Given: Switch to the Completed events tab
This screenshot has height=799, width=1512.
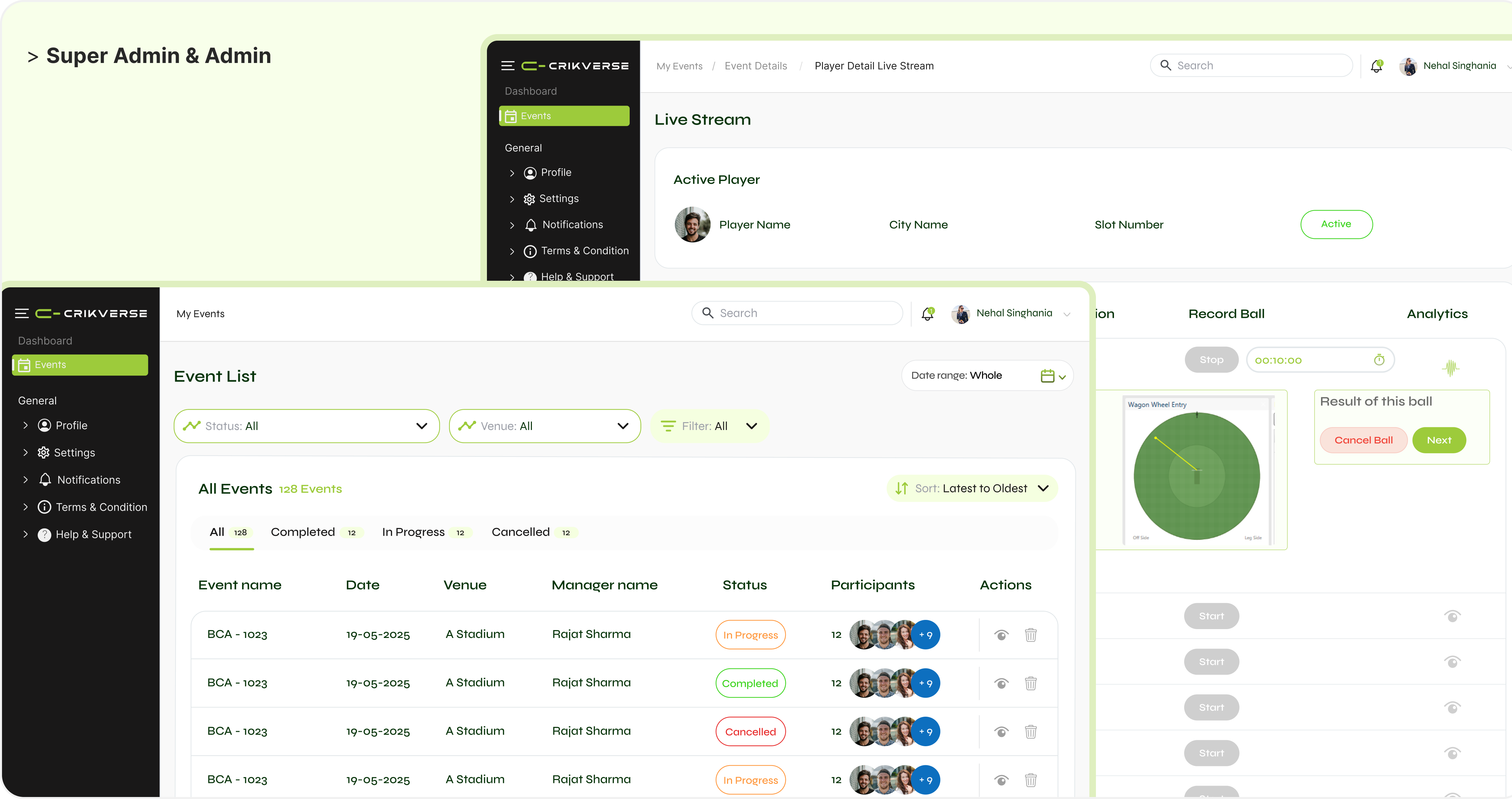Looking at the screenshot, I should 303,532.
